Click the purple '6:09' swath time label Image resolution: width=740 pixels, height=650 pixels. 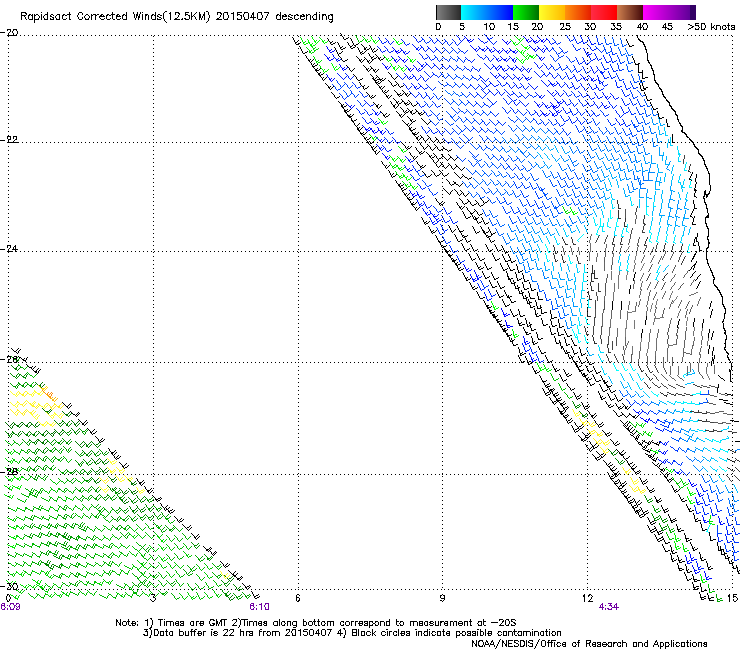(x=10, y=607)
